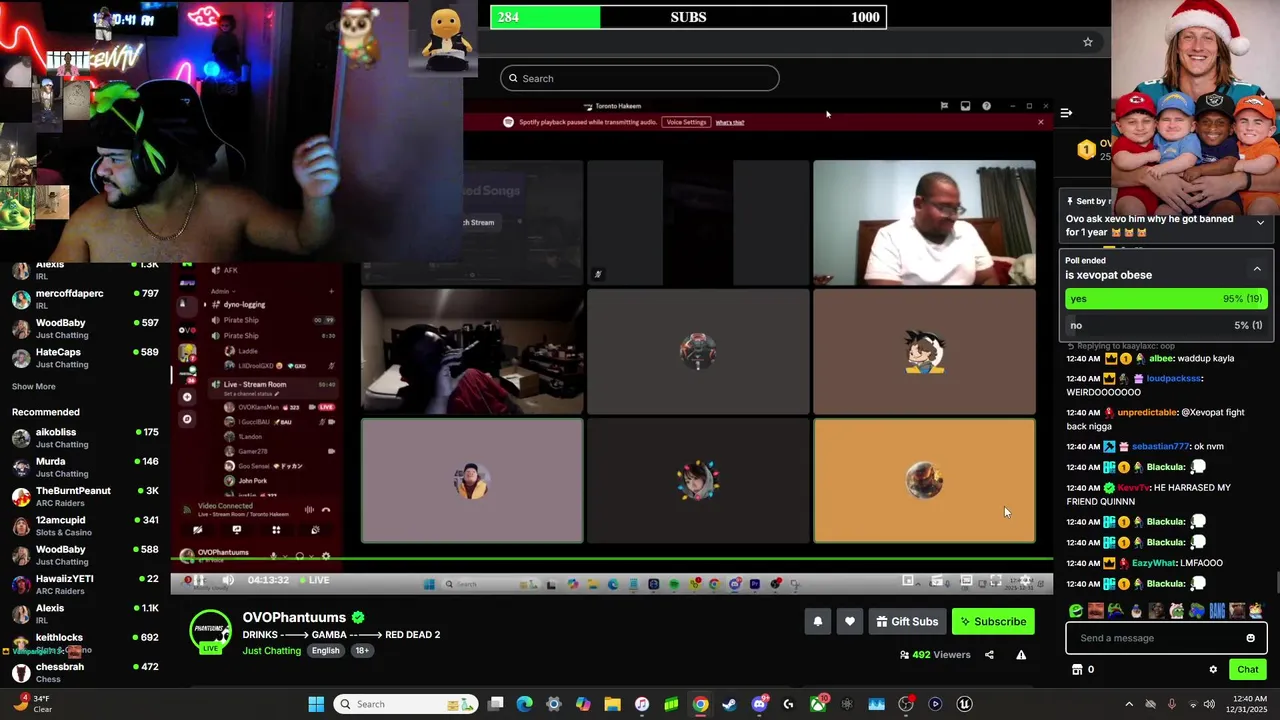Click username 'EazyWhat' in chat

coord(1154,563)
